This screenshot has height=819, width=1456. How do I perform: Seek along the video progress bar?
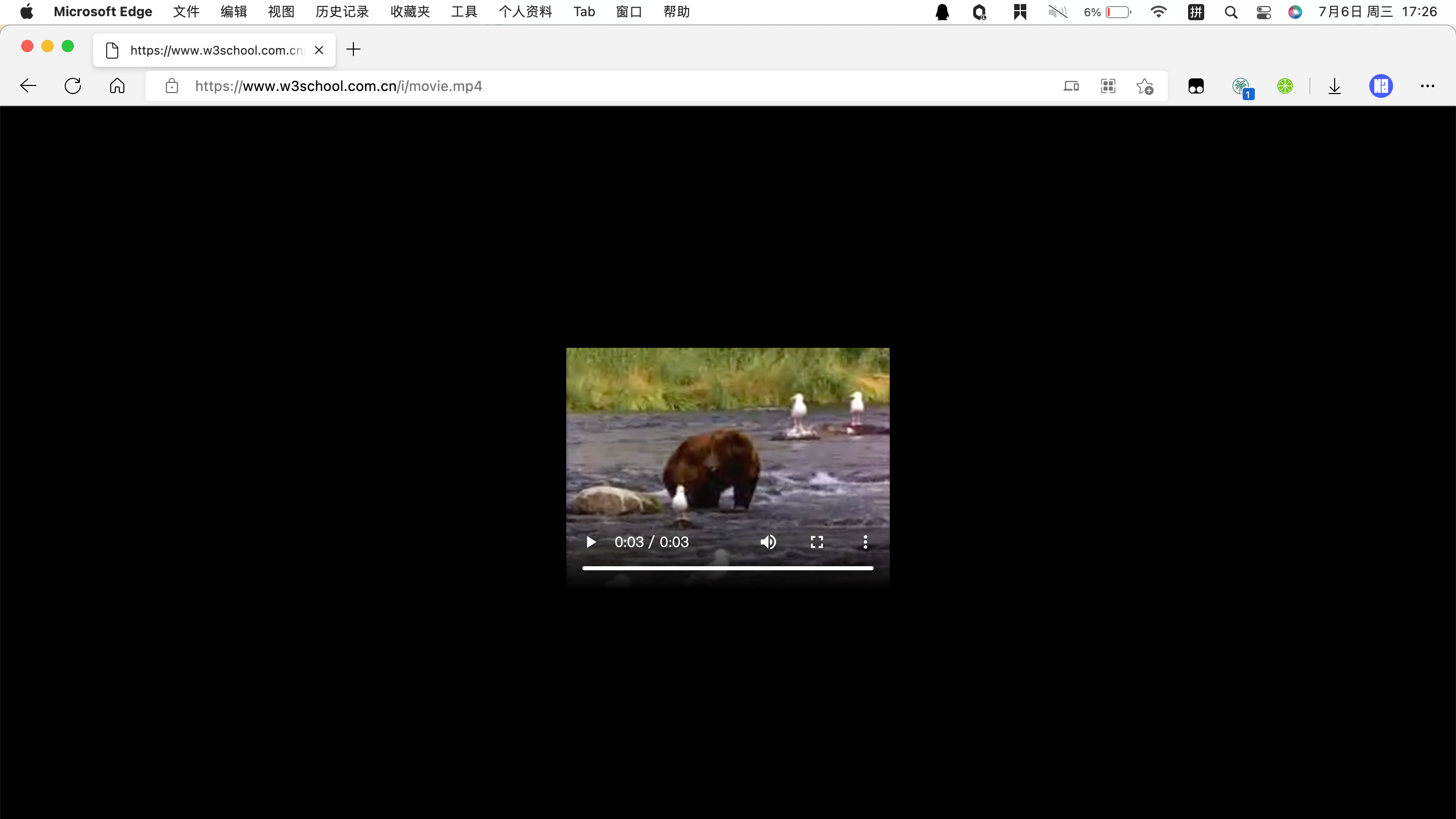pyautogui.click(x=728, y=568)
